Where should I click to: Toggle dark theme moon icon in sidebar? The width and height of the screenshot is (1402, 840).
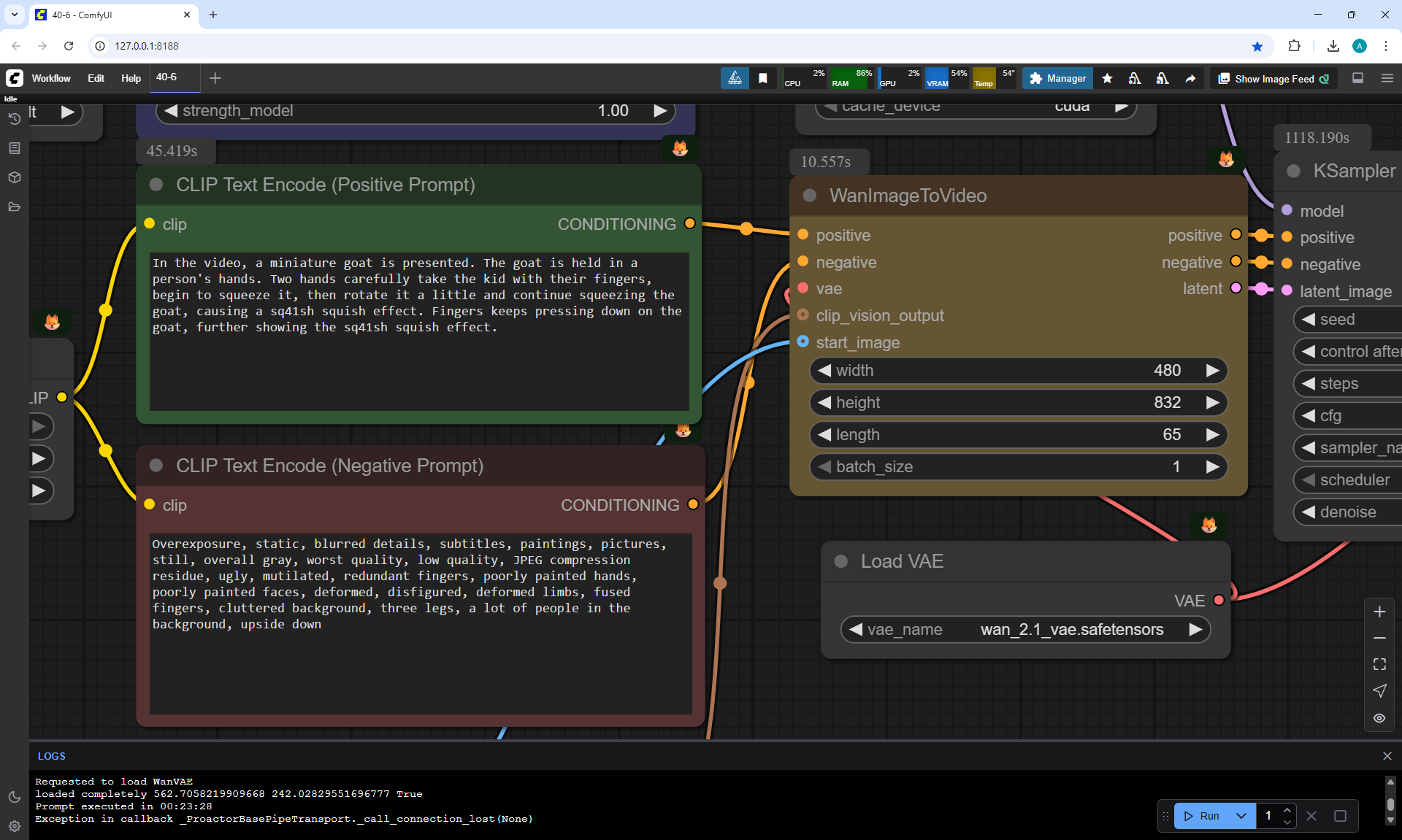click(14, 797)
